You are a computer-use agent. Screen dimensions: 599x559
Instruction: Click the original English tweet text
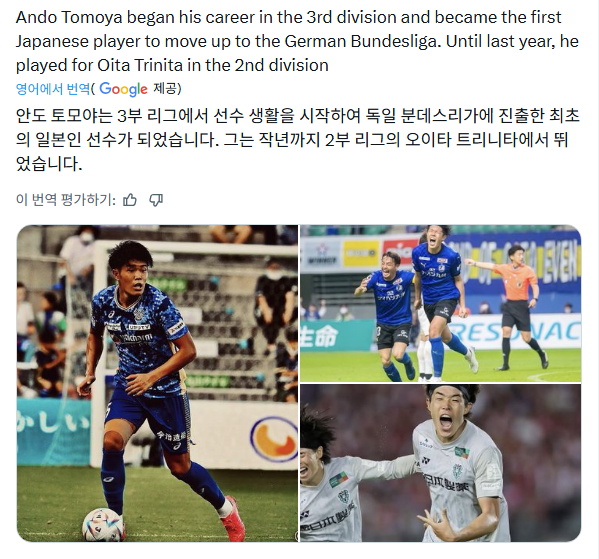click(297, 41)
